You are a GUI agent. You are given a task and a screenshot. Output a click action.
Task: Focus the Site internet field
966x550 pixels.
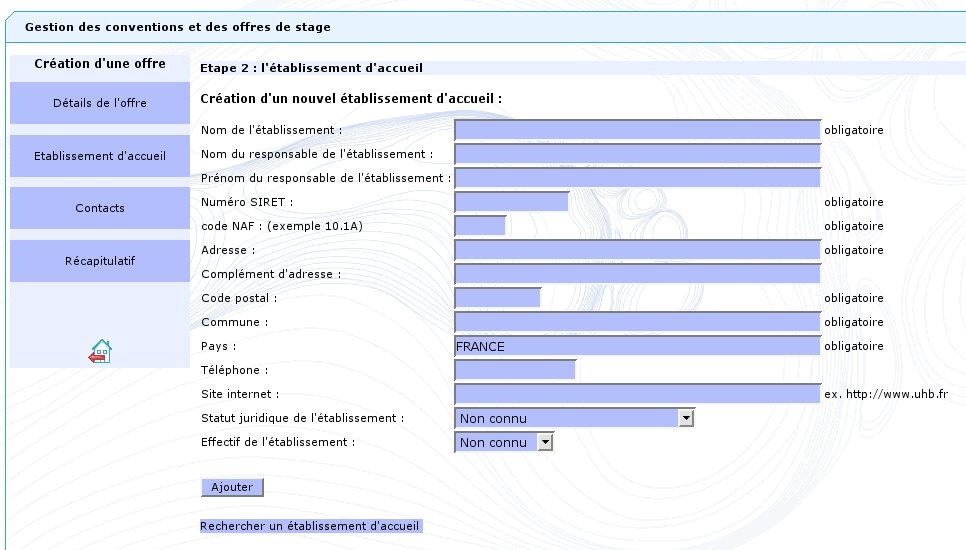tap(637, 394)
